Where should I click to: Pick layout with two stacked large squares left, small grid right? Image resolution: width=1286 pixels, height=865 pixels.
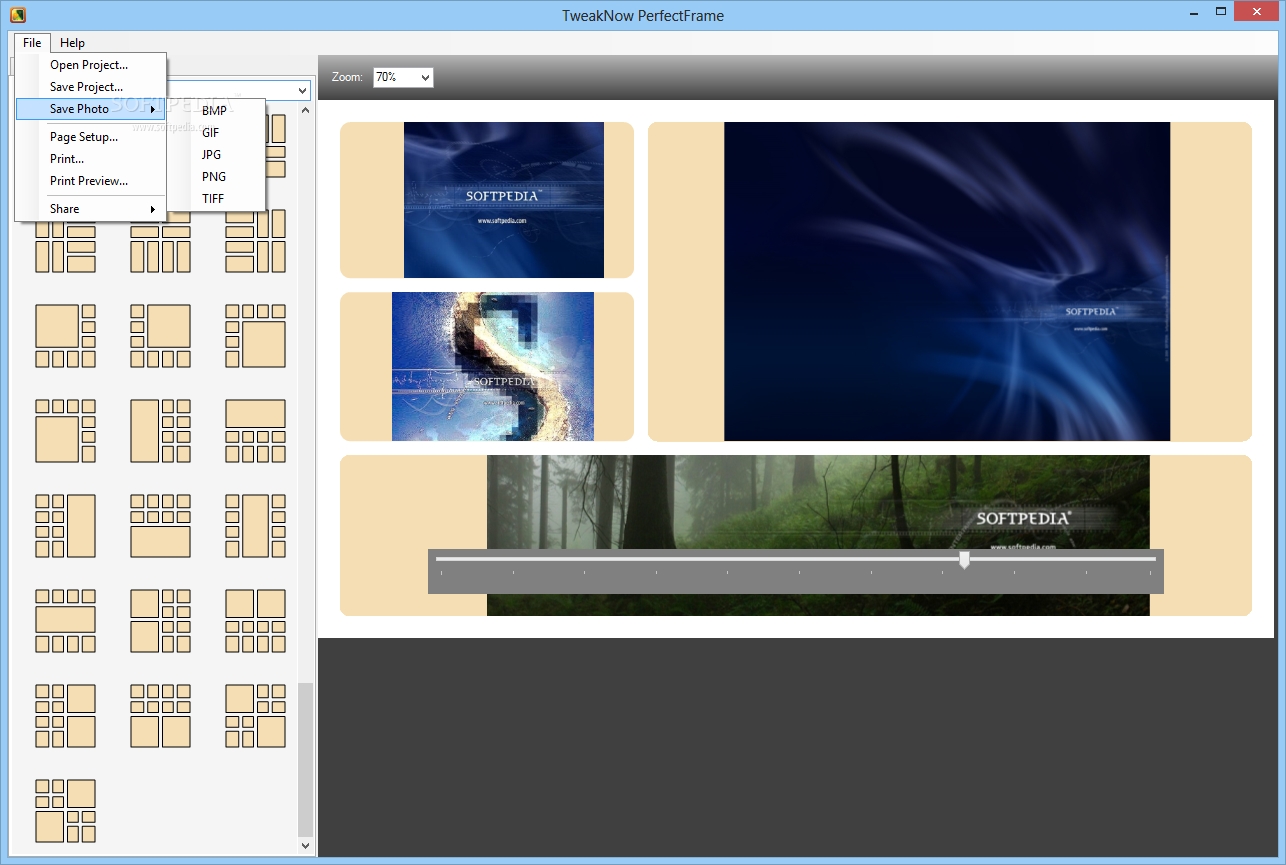pos(160,621)
